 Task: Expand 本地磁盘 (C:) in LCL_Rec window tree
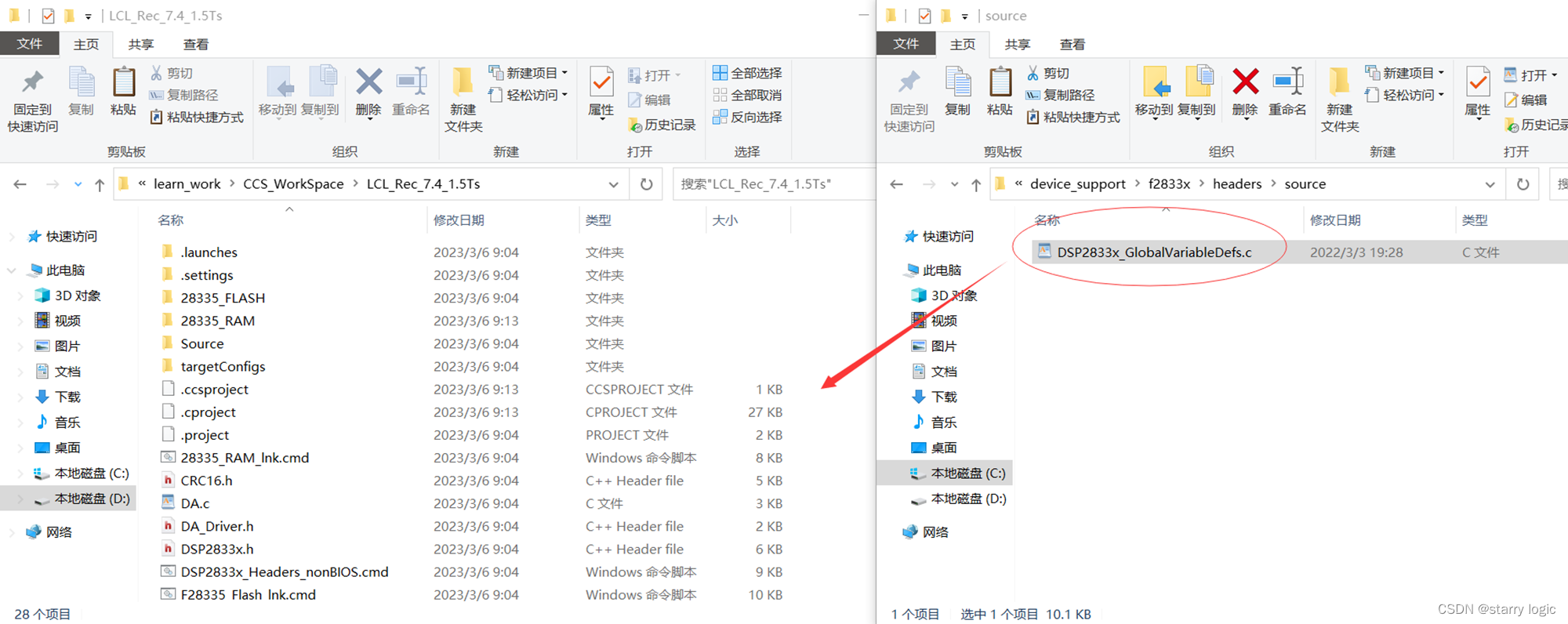coord(20,473)
